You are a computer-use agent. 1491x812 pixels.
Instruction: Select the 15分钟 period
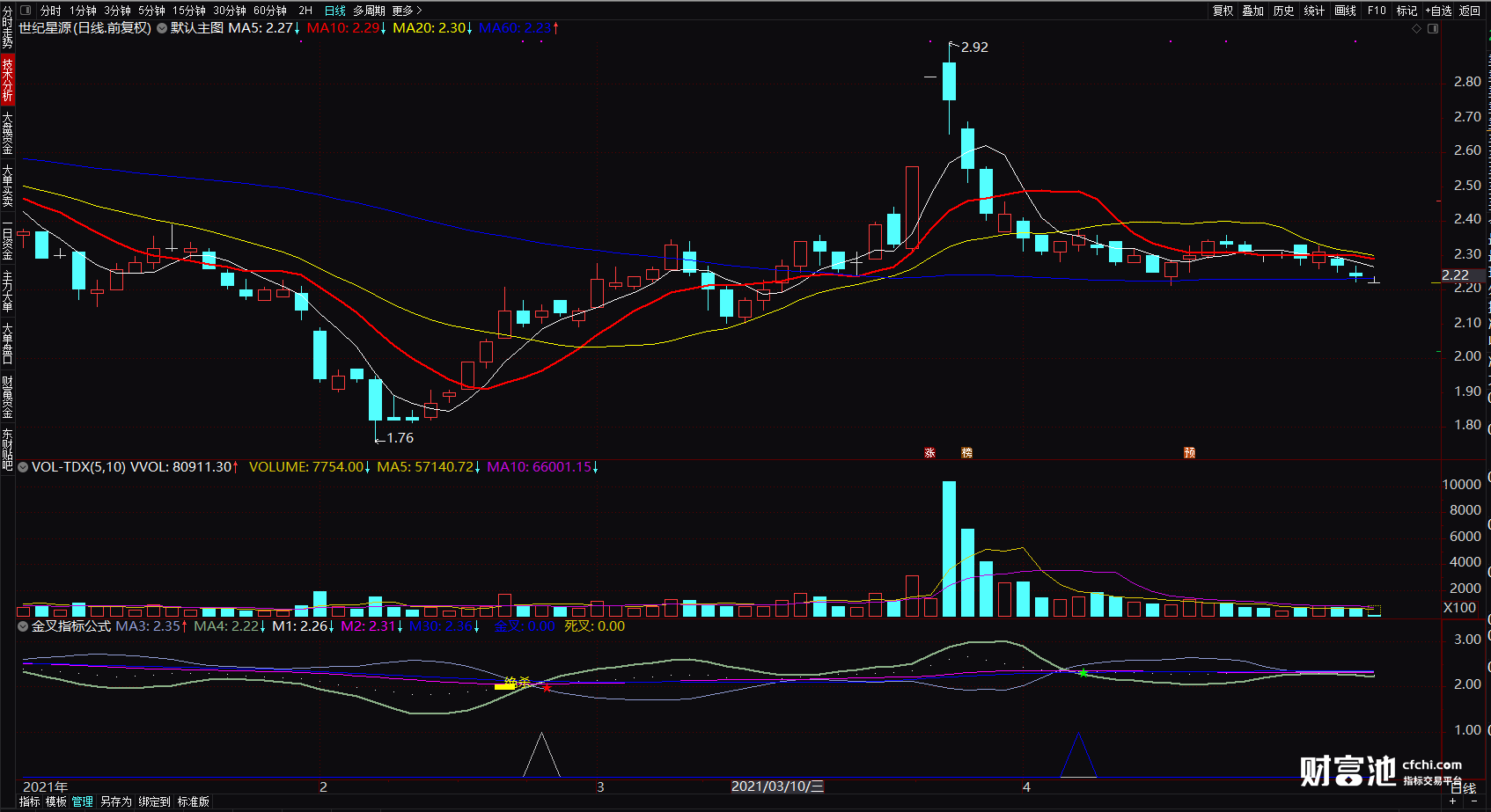[x=188, y=11]
